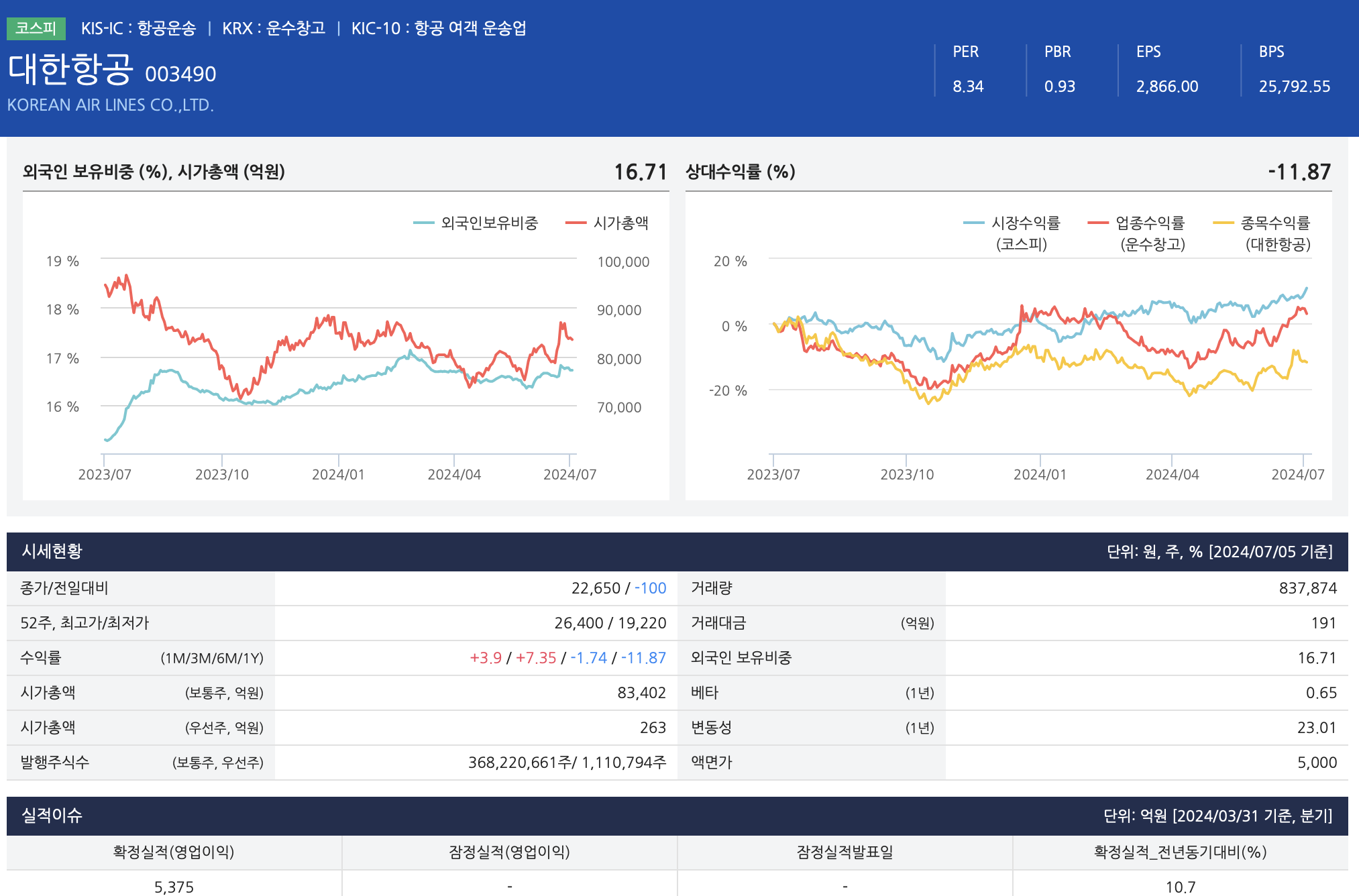1359x896 pixels.
Task: Toggle 시가총액 red legend series
Action: (620, 223)
